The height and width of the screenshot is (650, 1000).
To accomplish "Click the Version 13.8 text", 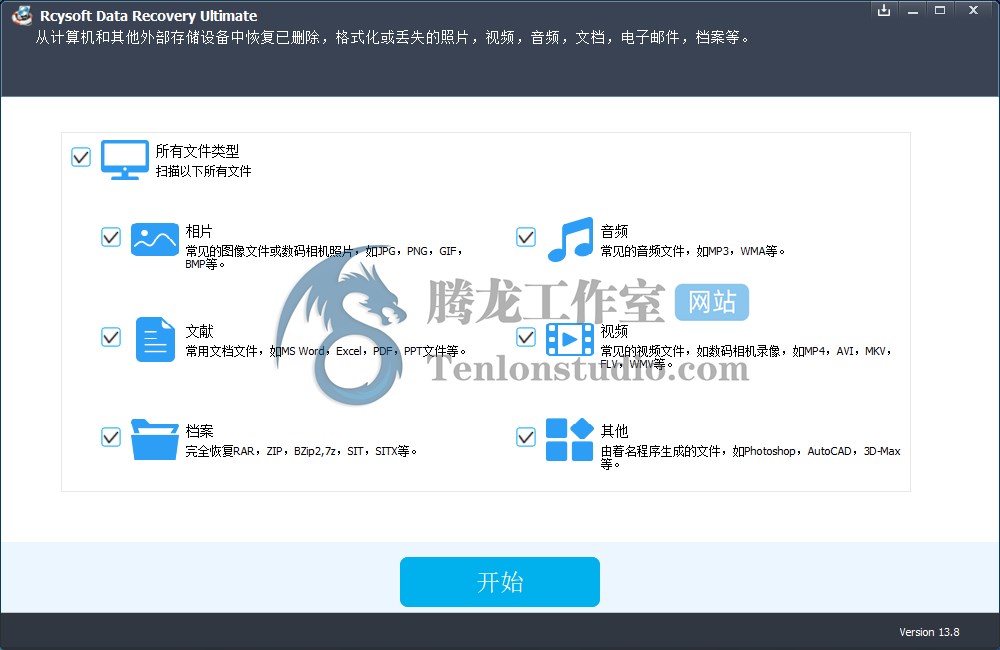I will 929,632.
